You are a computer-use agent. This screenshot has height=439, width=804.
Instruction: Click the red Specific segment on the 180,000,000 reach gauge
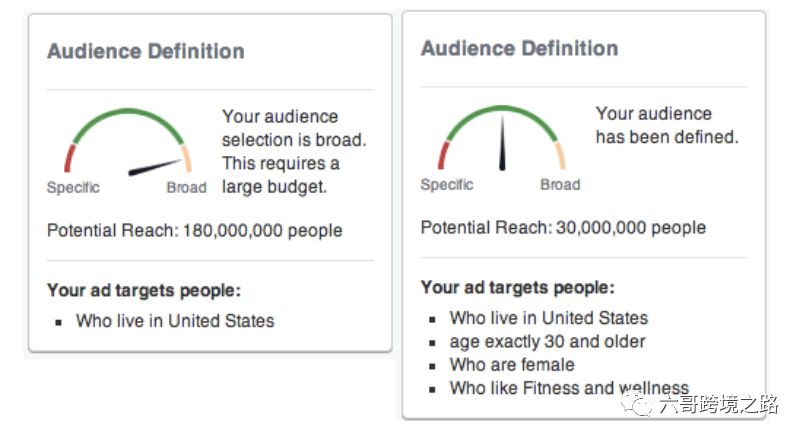click(70, 158)
